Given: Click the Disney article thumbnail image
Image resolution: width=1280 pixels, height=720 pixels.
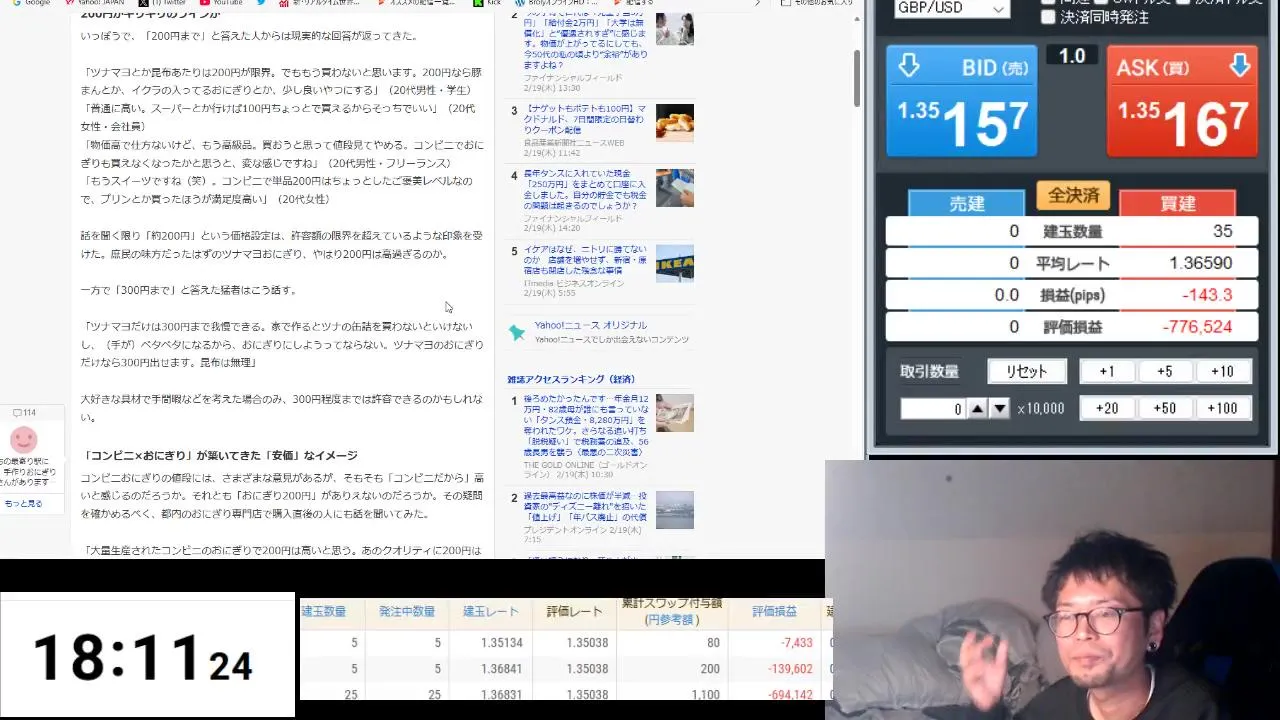Looking at the screenshot, I should click(x=674, y=510).
